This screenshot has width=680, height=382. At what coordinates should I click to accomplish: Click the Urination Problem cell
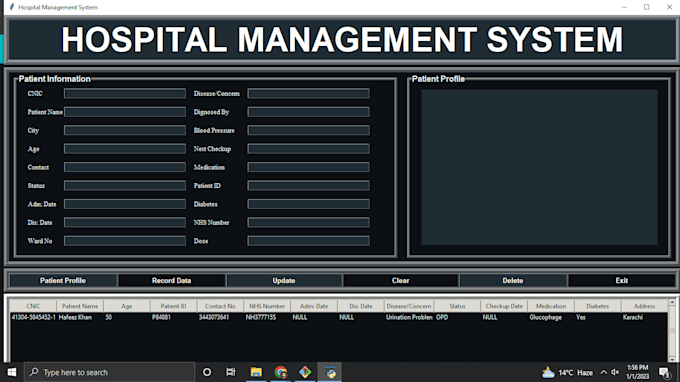(x=409, y=317)
